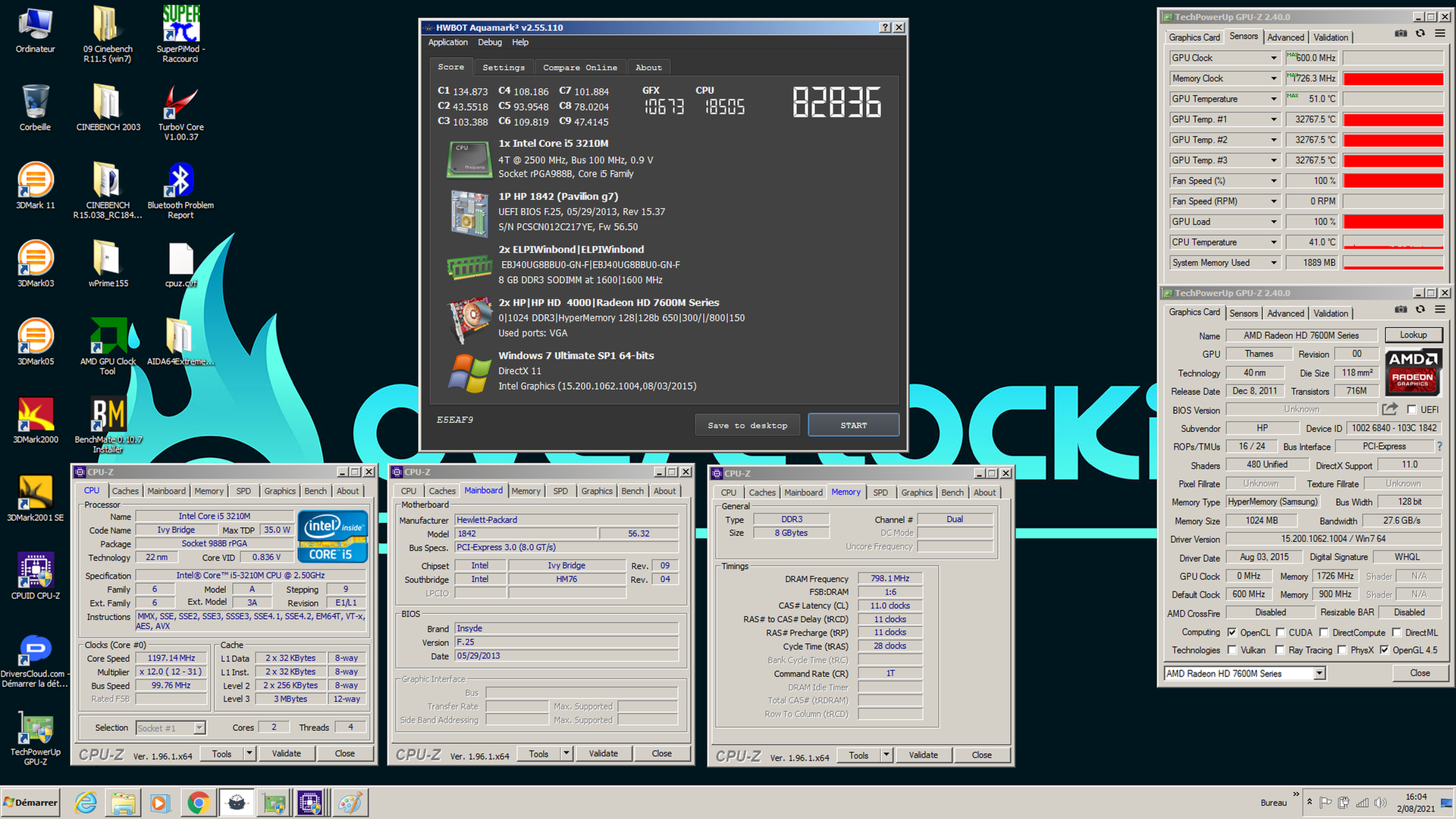
Task: Switch to the Settings tab in Aquamark
Action: (504, 67)
